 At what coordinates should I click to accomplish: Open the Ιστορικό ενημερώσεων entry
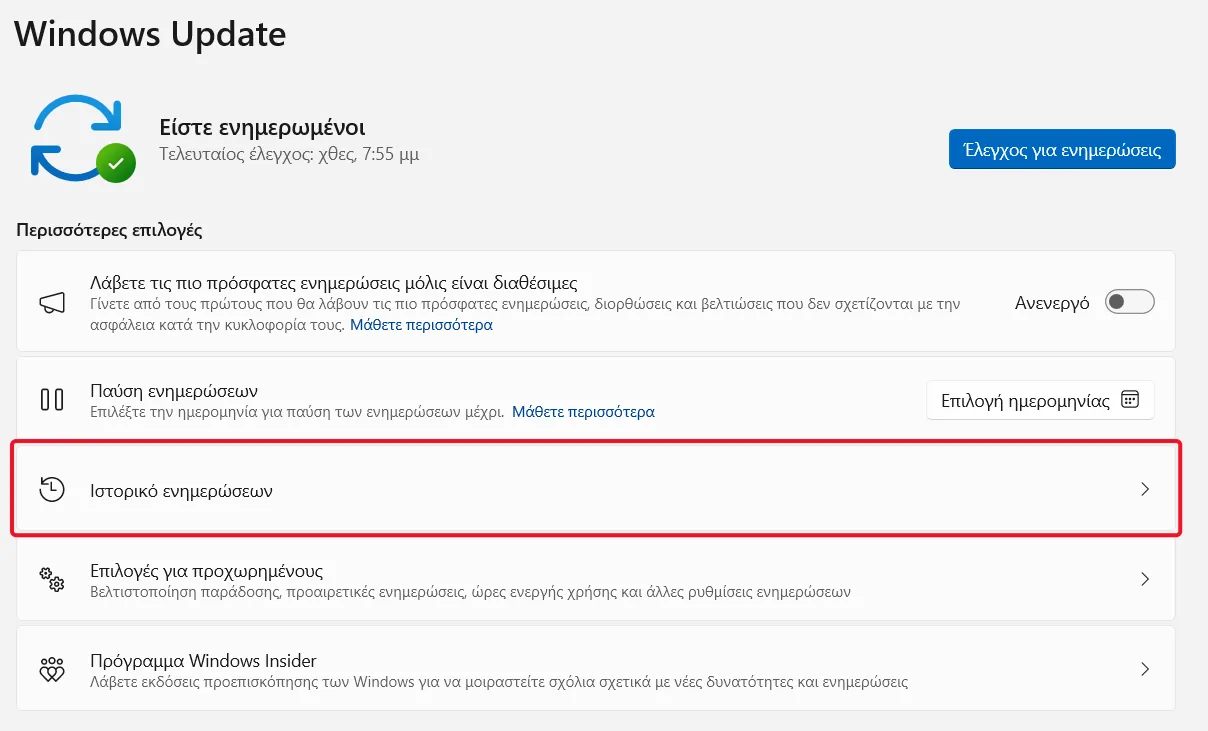click(x=596, y=489)
